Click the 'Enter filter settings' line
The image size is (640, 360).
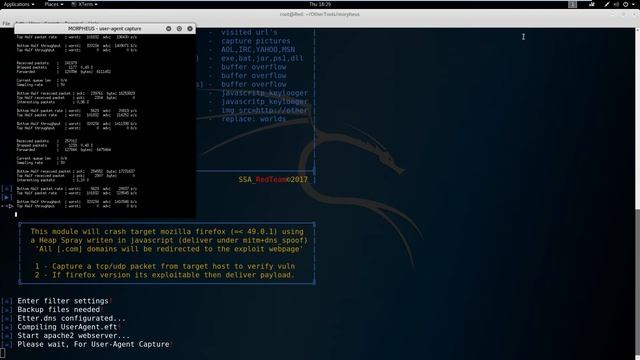(63, 301)
